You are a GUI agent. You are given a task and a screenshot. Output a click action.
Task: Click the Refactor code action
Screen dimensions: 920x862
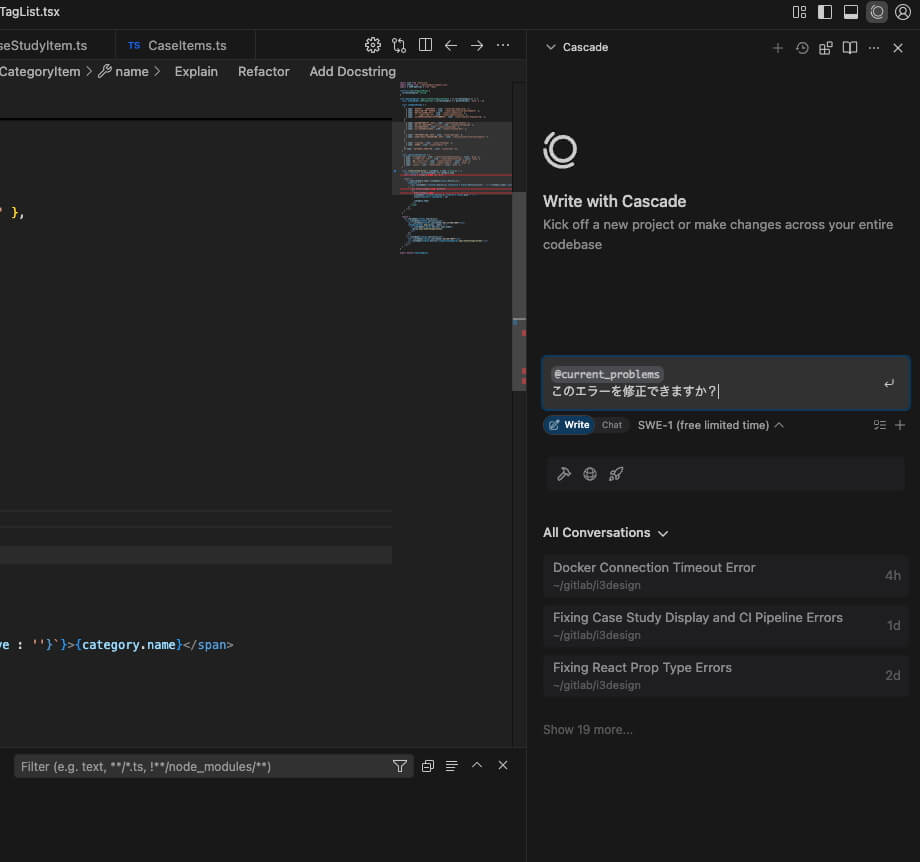coord(263,72)
